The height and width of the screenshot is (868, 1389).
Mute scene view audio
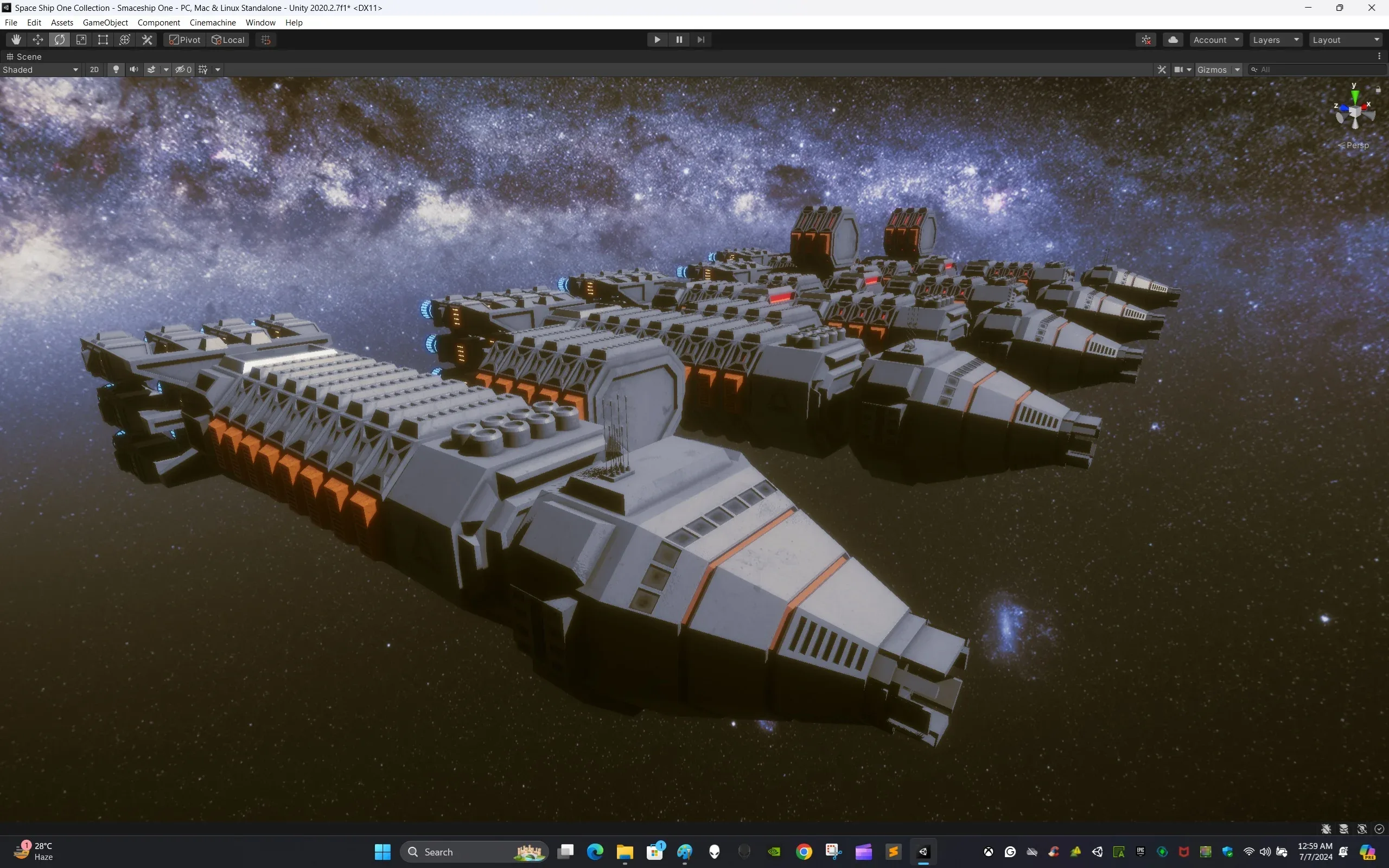point(133,69)
